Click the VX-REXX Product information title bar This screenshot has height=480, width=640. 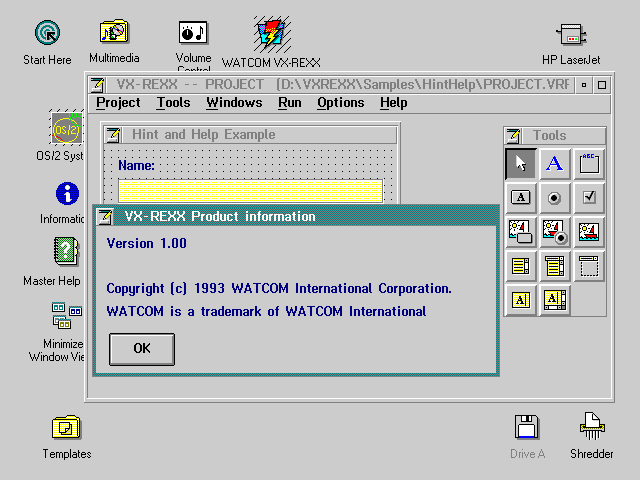(x=305, y=216)
